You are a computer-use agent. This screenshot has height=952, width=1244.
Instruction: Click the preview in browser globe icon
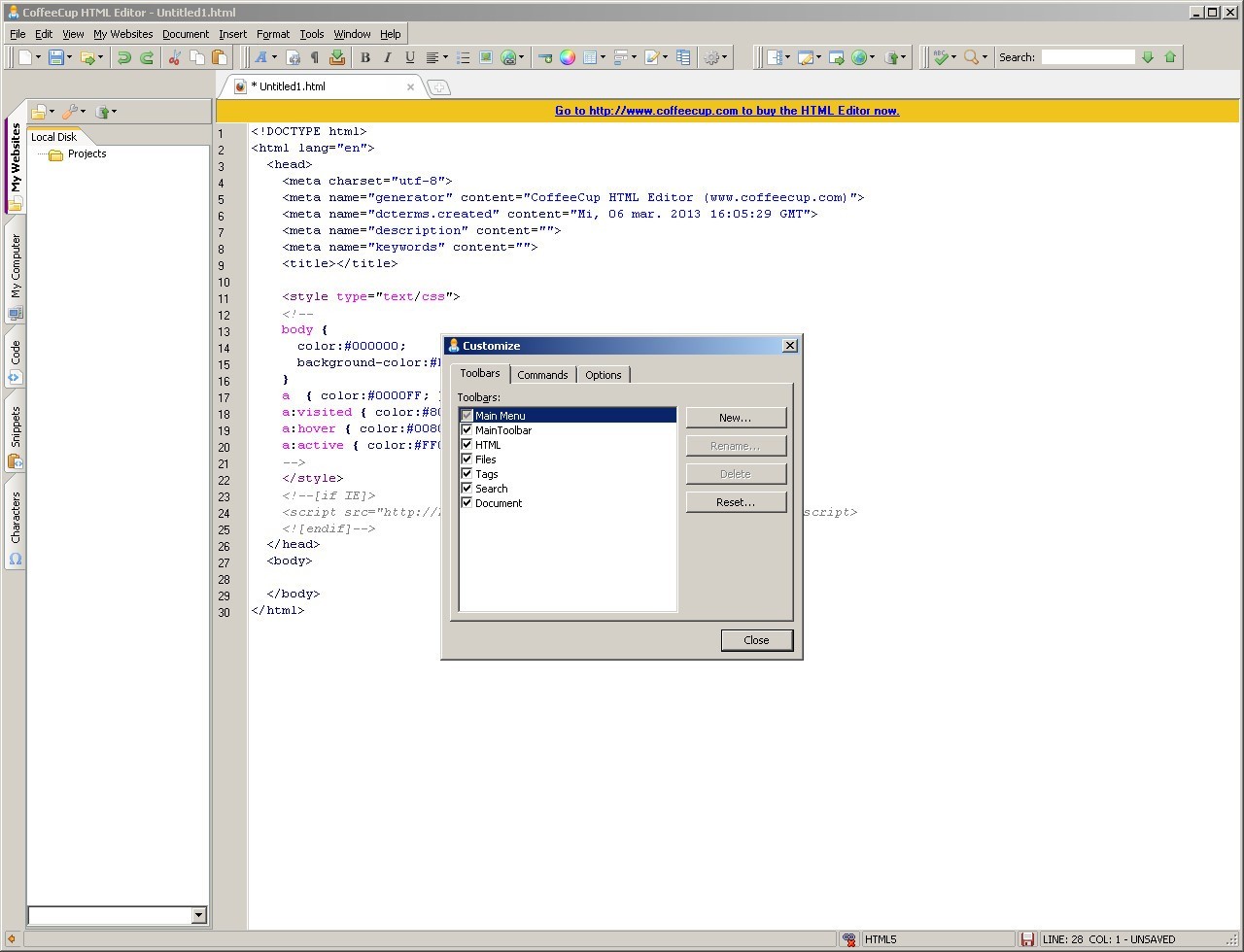[x=859, y=57]
